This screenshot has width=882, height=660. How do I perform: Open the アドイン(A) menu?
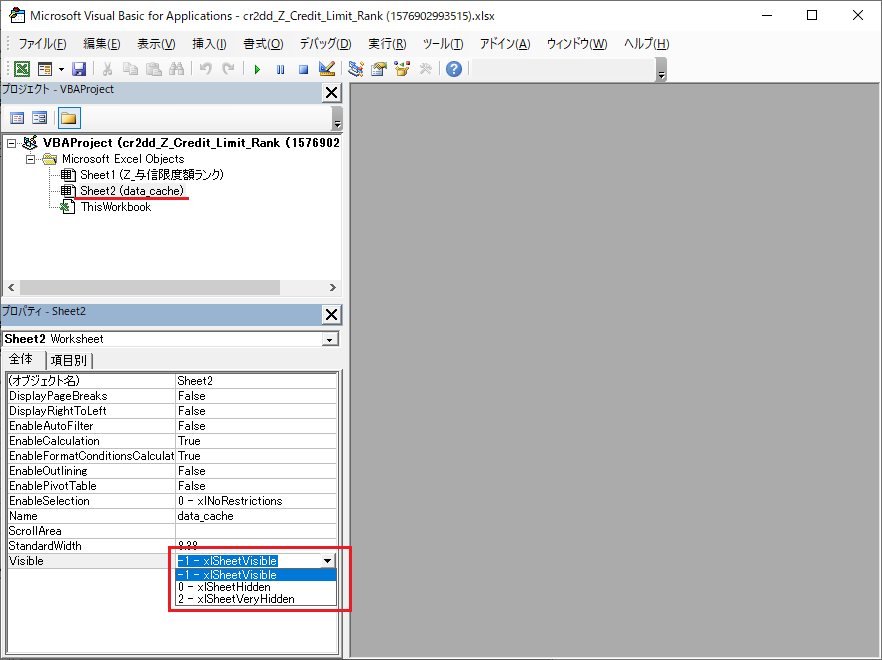click(505, 44)
